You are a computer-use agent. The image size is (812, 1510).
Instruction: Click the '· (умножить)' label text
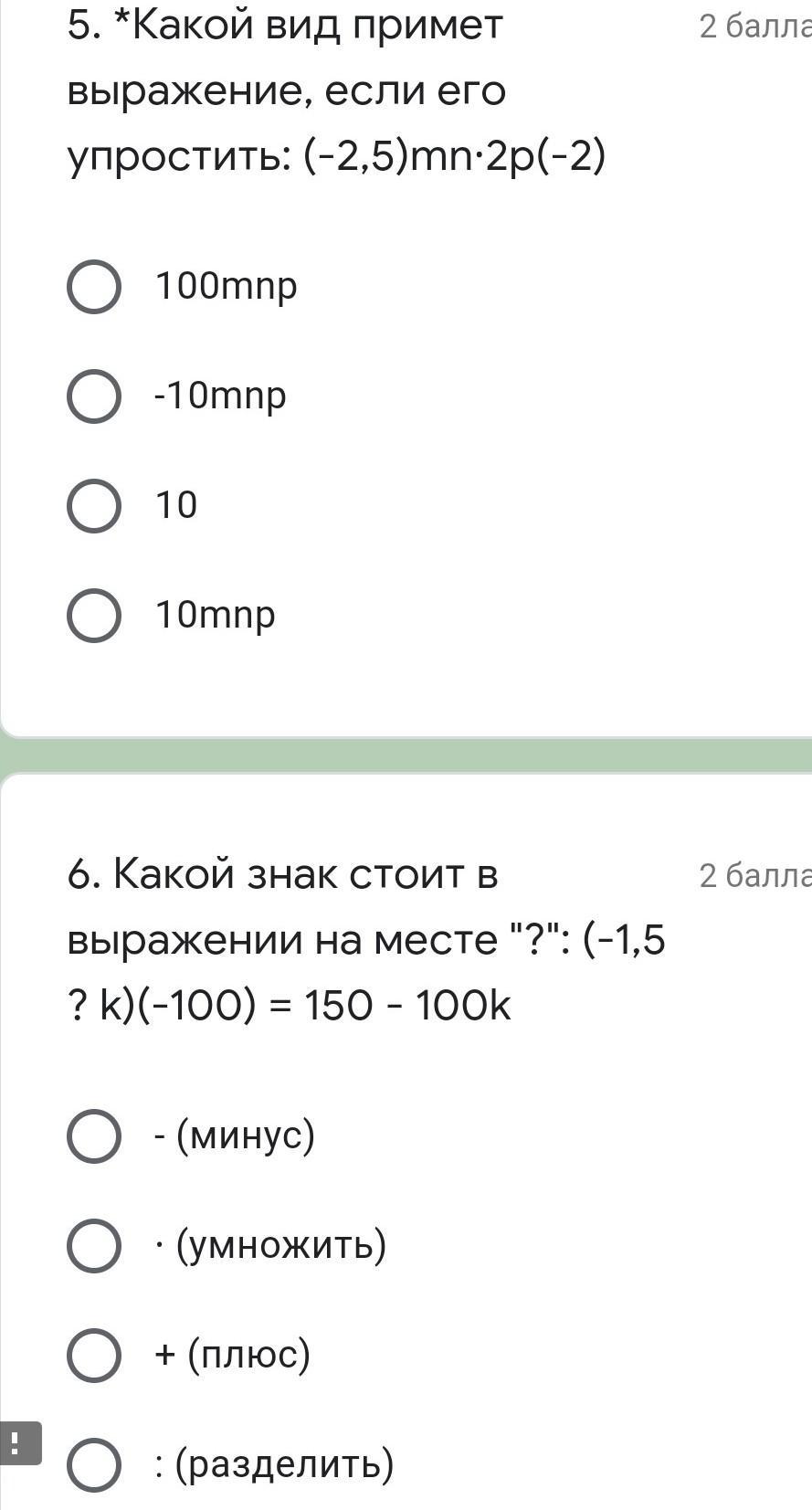click(x=270, y=1245)
